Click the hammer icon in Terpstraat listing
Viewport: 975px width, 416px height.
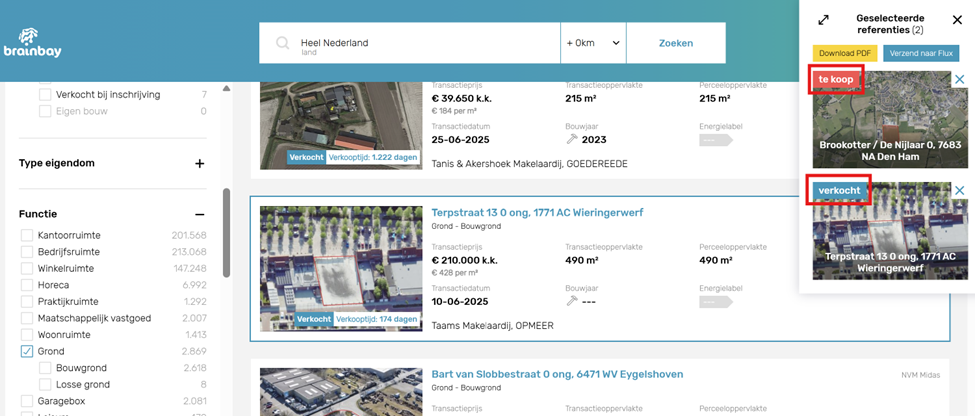(572, 302)
